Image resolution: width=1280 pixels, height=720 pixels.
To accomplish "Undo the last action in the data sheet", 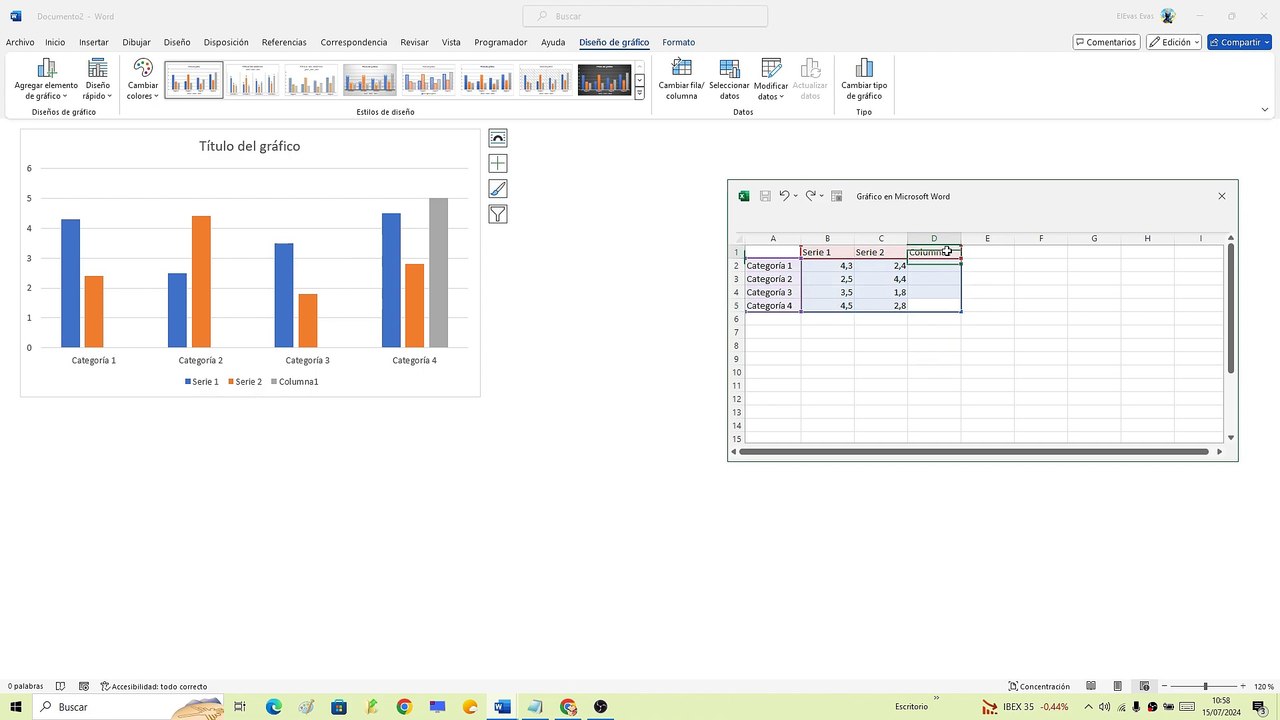I will pos(784,196).
